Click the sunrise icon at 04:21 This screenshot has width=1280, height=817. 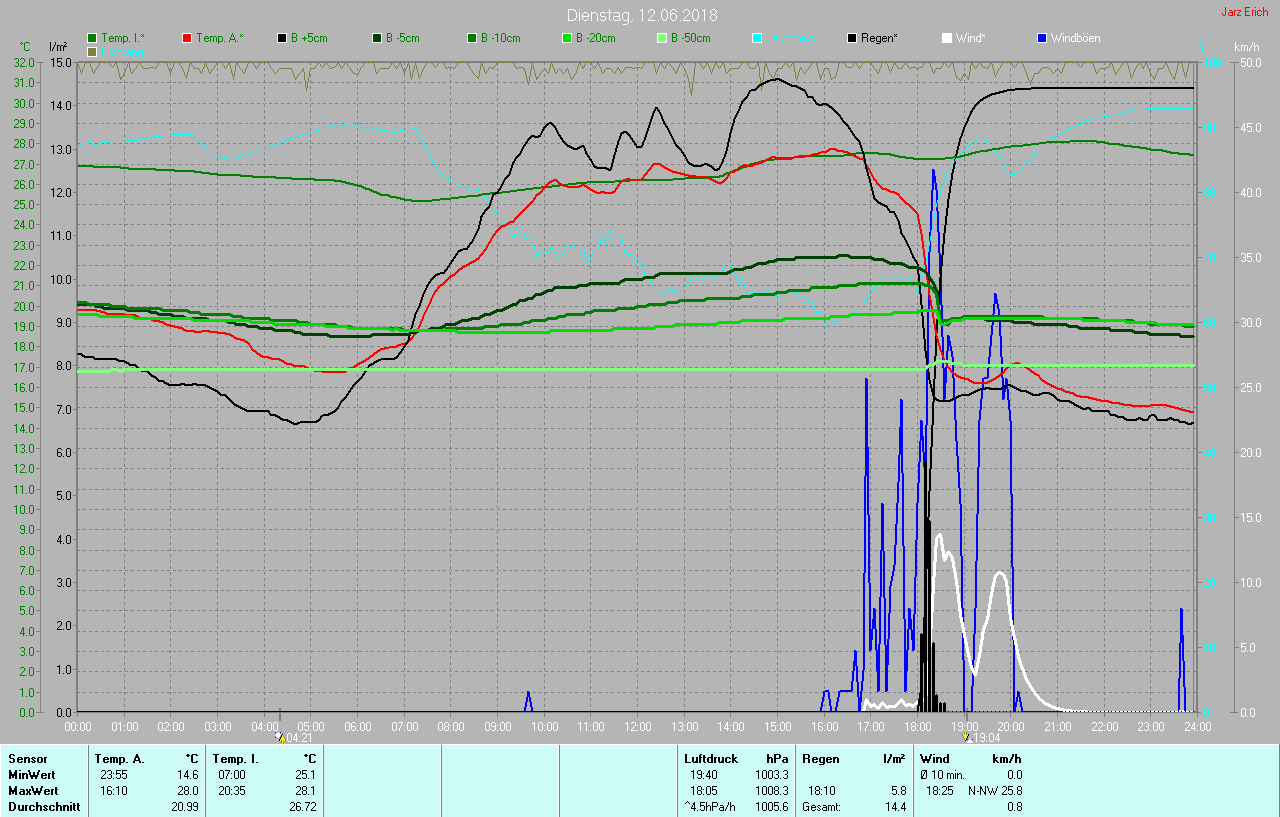click(x=280, y=737)
